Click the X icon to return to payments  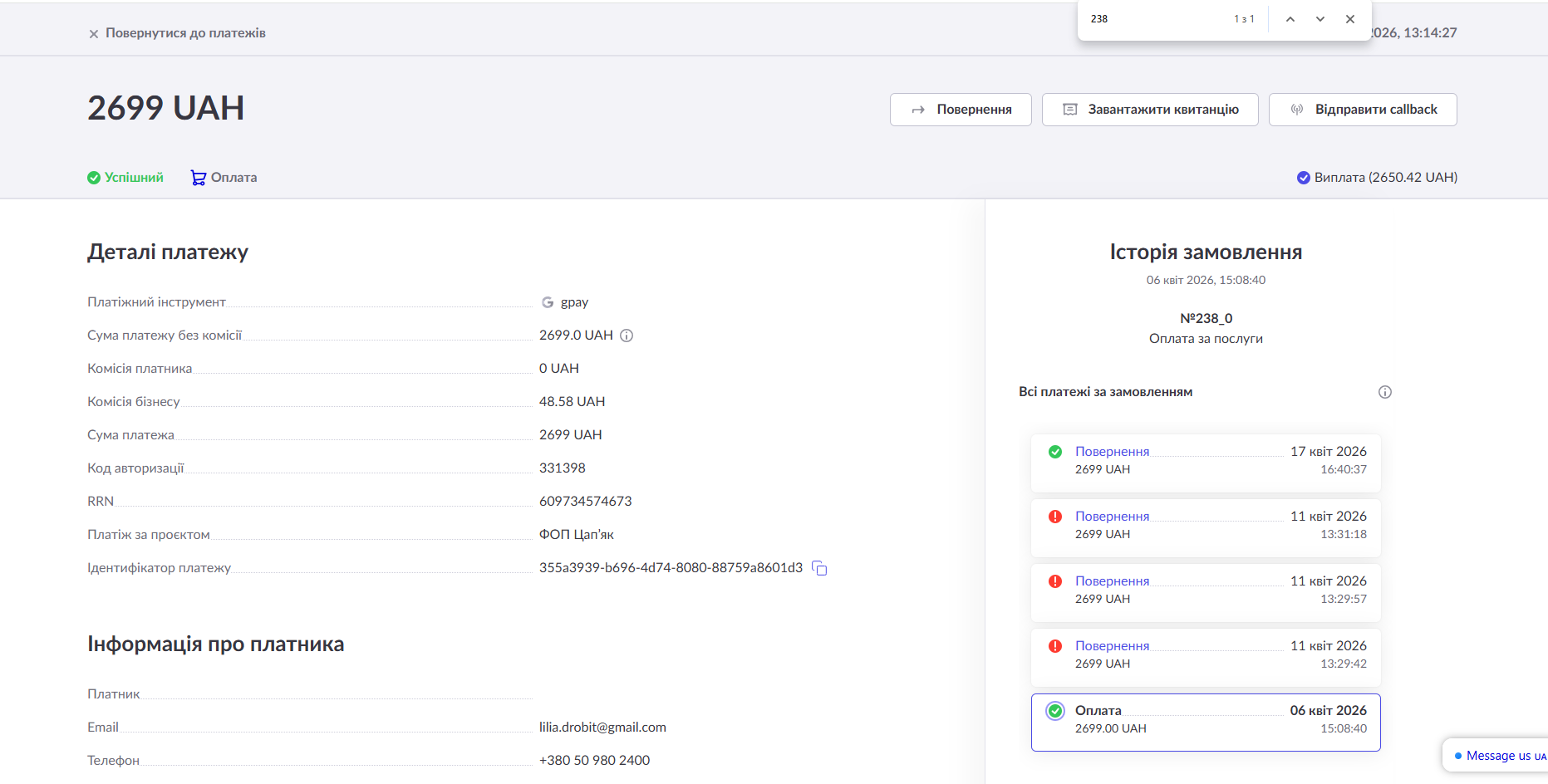(94, 34)
